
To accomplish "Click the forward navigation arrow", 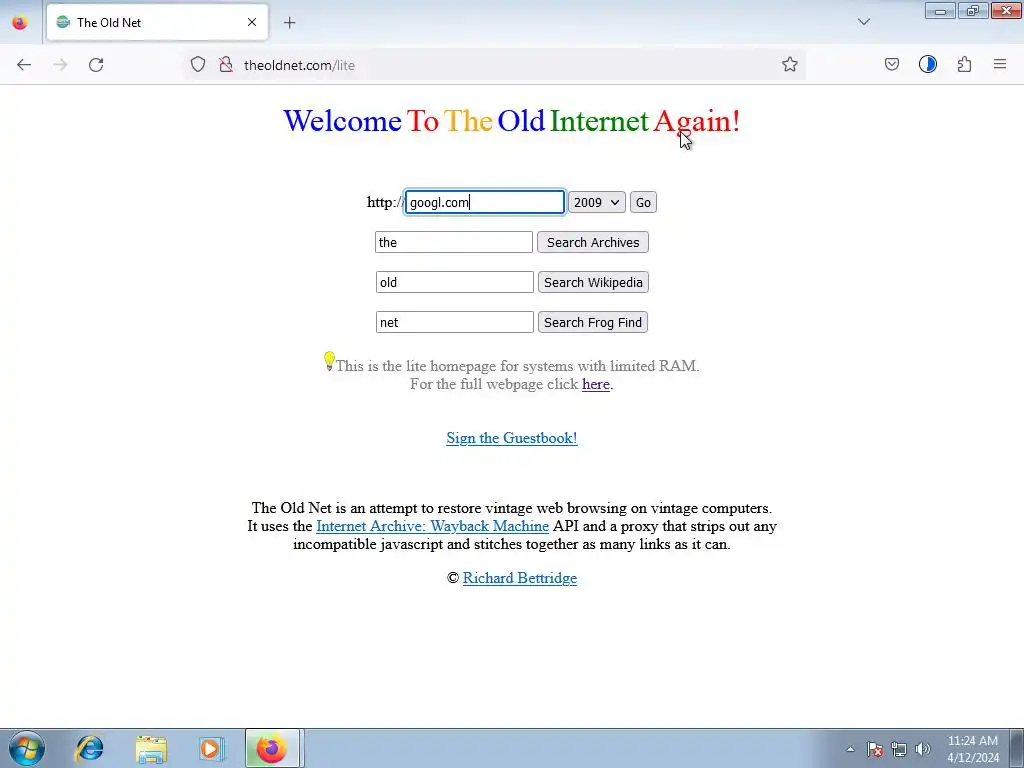I will [60, 65].
